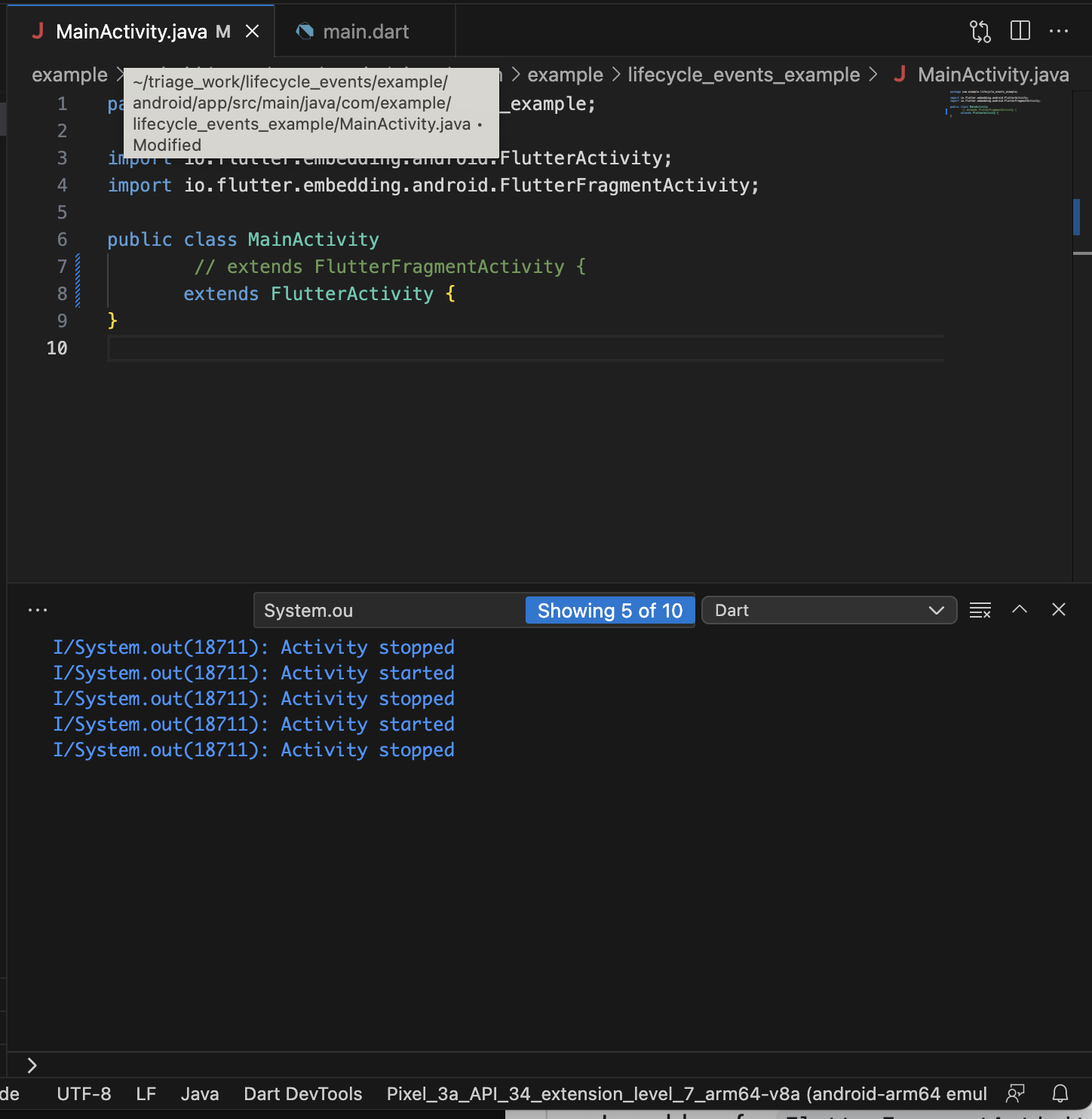
Task: Click on 'extends FlutterActivity {' code line
Action: [319, 294]
